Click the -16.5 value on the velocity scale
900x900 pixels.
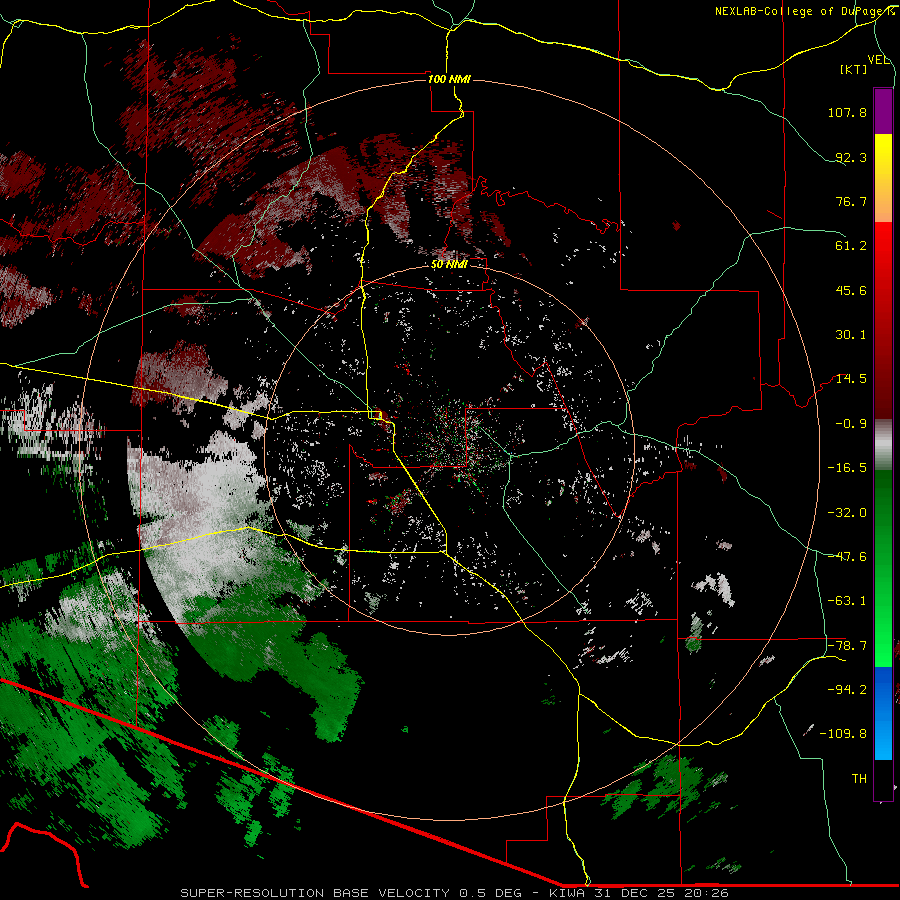click(847, 468)
